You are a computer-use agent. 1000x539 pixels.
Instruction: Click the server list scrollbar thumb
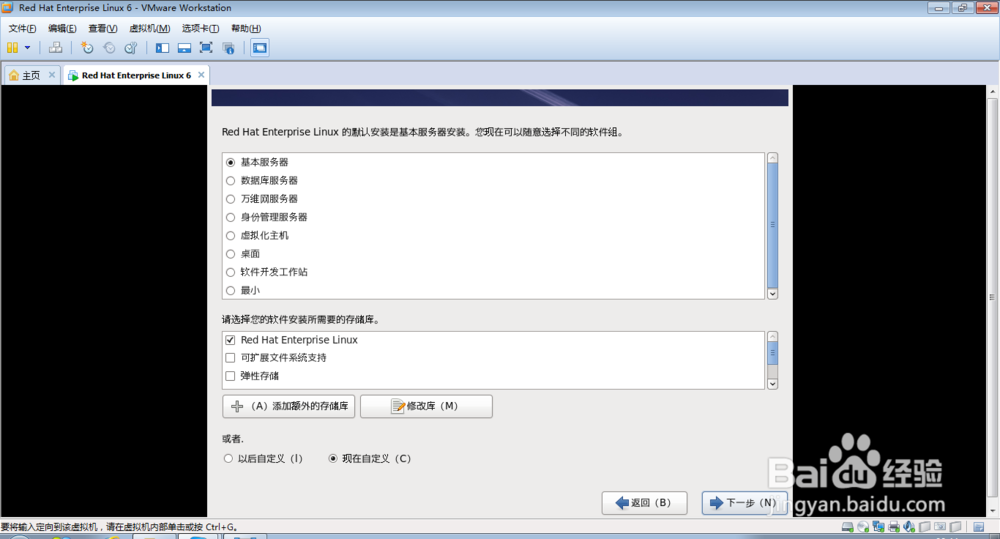pos(772,225)
